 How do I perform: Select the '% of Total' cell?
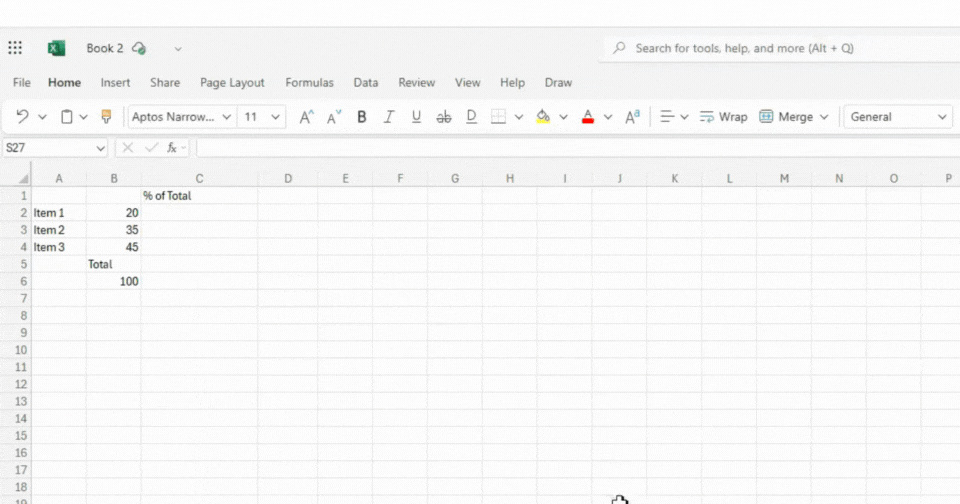tap(199, 195)
